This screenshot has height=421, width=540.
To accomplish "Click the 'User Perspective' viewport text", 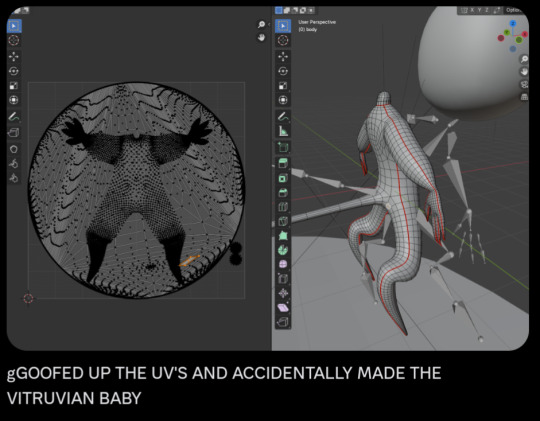I will 317,22.
